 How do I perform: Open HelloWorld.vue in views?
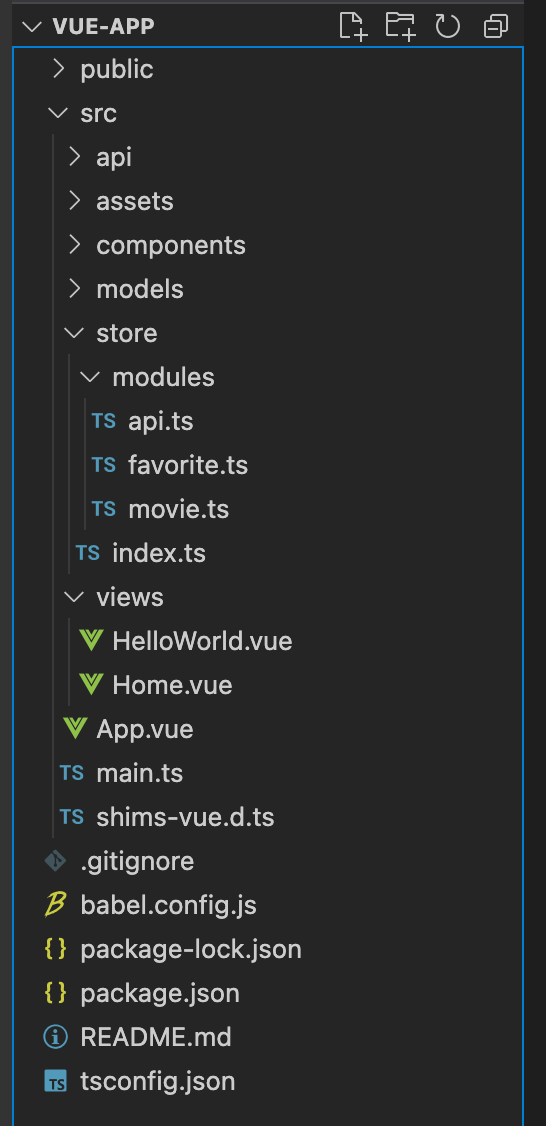(x=202, y=641)
